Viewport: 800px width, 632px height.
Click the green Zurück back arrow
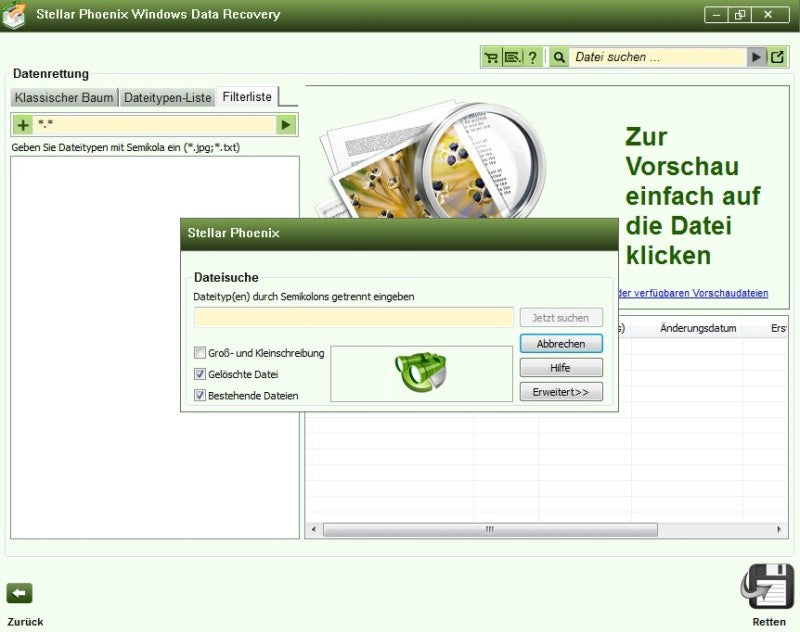(x=19, y=593)
